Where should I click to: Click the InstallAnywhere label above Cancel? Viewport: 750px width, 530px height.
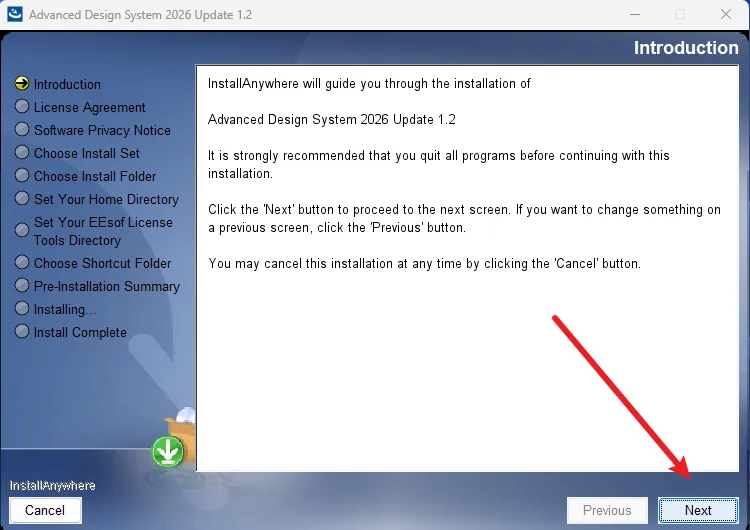point(53,486)
